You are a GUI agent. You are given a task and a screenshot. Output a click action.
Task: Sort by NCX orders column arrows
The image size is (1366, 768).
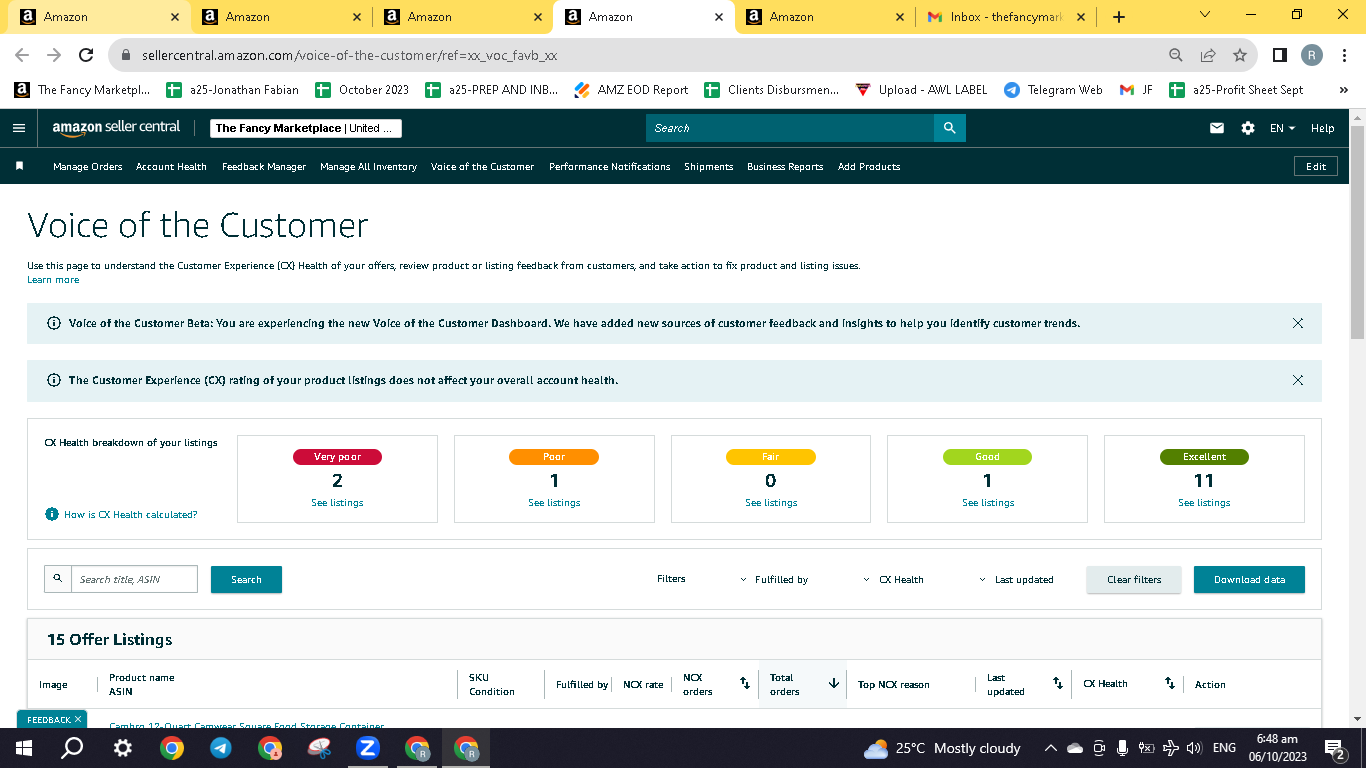[x=744, y=684]
